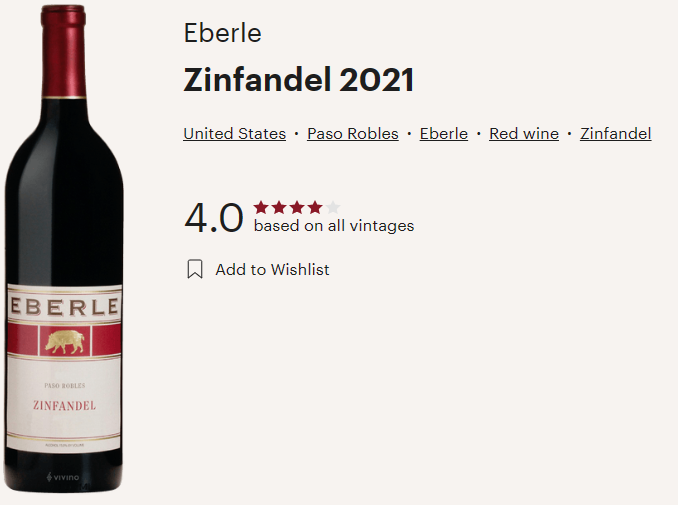
Task: Click the based on all vintages text
Action: [334, 226]
